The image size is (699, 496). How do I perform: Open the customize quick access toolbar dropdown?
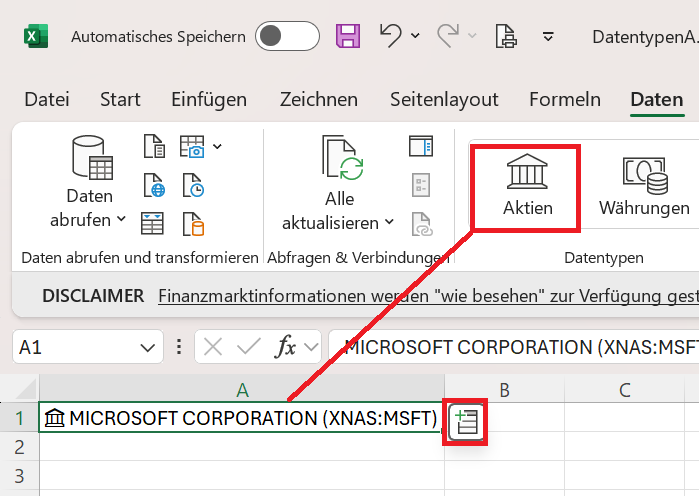tap(548, 36)
